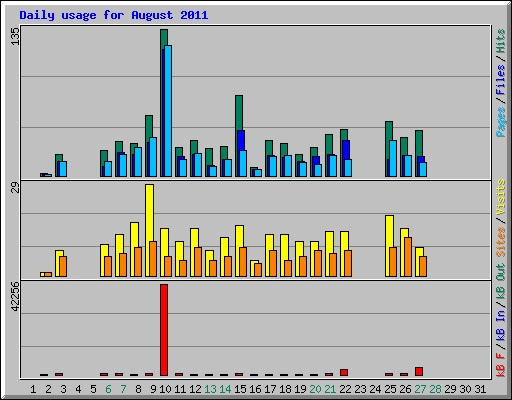The image size is (512, 400).
Task: Click day 10 on the x-axis
Action: coord(165,389)
